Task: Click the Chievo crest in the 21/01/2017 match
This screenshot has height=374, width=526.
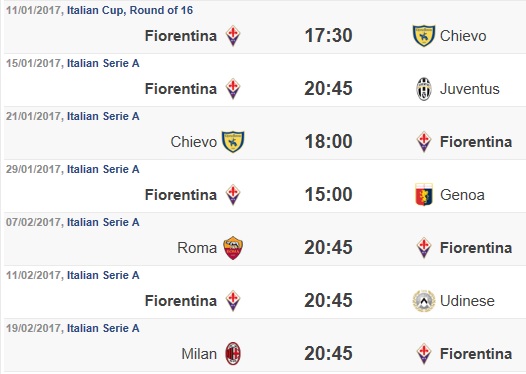Action: 233,142
